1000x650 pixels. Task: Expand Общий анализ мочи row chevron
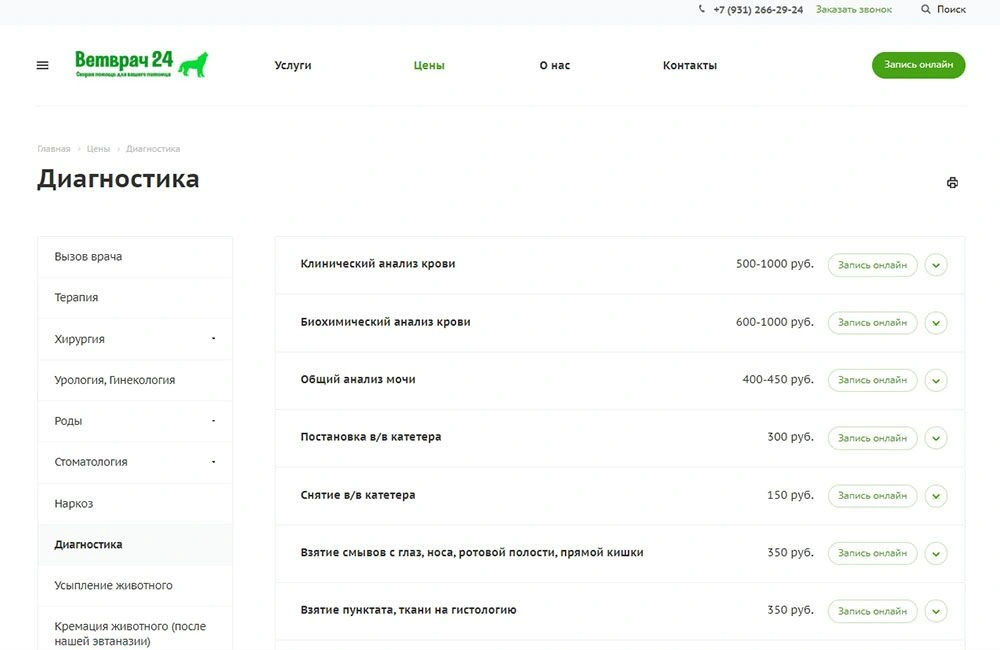[x=935, y=380]
